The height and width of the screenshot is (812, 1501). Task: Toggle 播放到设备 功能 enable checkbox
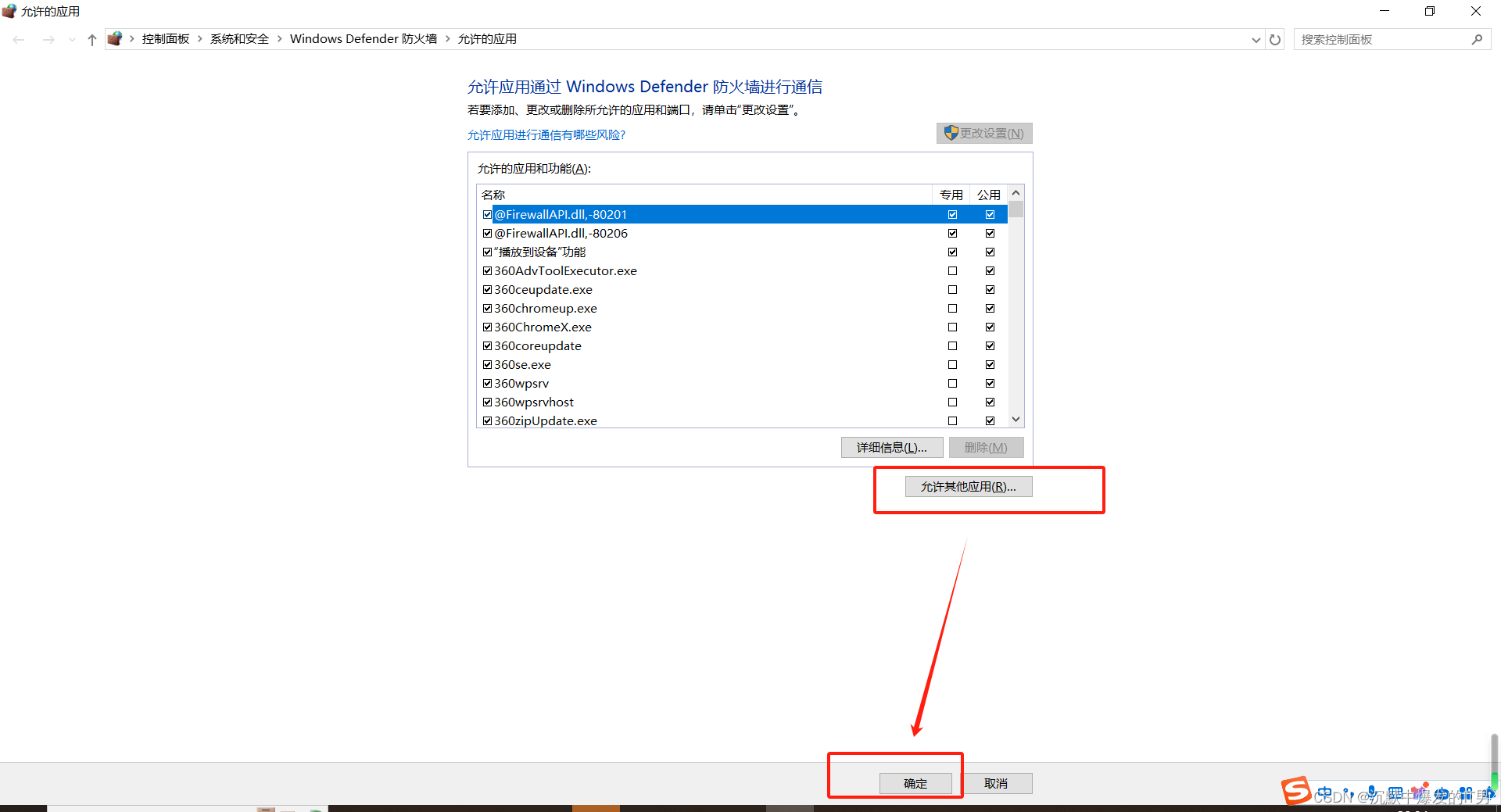click(487, 252)
